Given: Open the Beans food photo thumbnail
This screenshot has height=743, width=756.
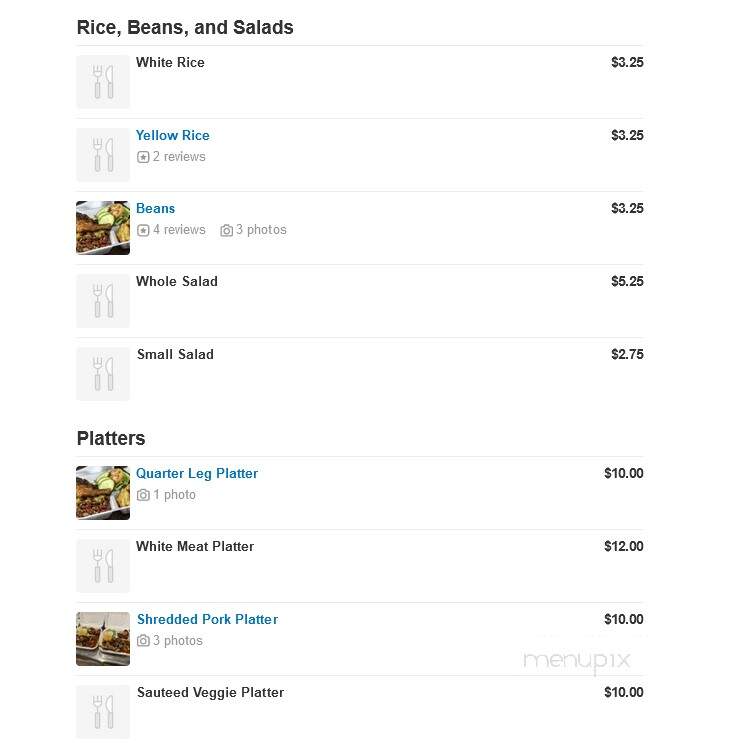Looking at the screenshot, I should [103, 228].
